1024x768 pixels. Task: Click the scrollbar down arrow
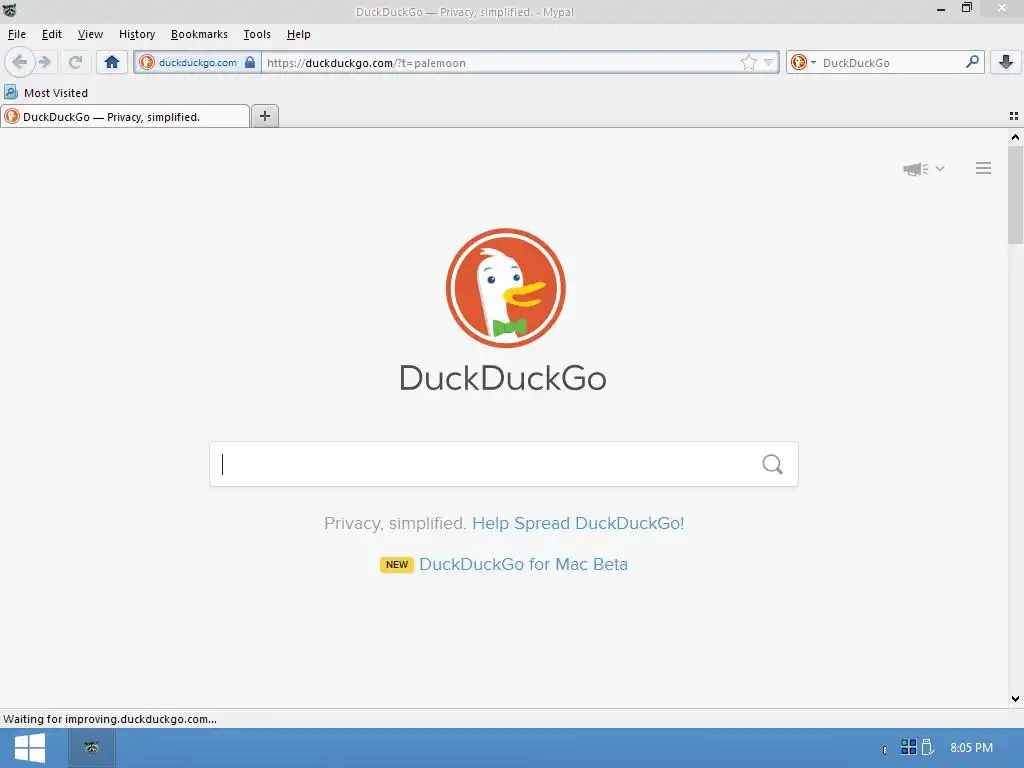coord(1015,699)
